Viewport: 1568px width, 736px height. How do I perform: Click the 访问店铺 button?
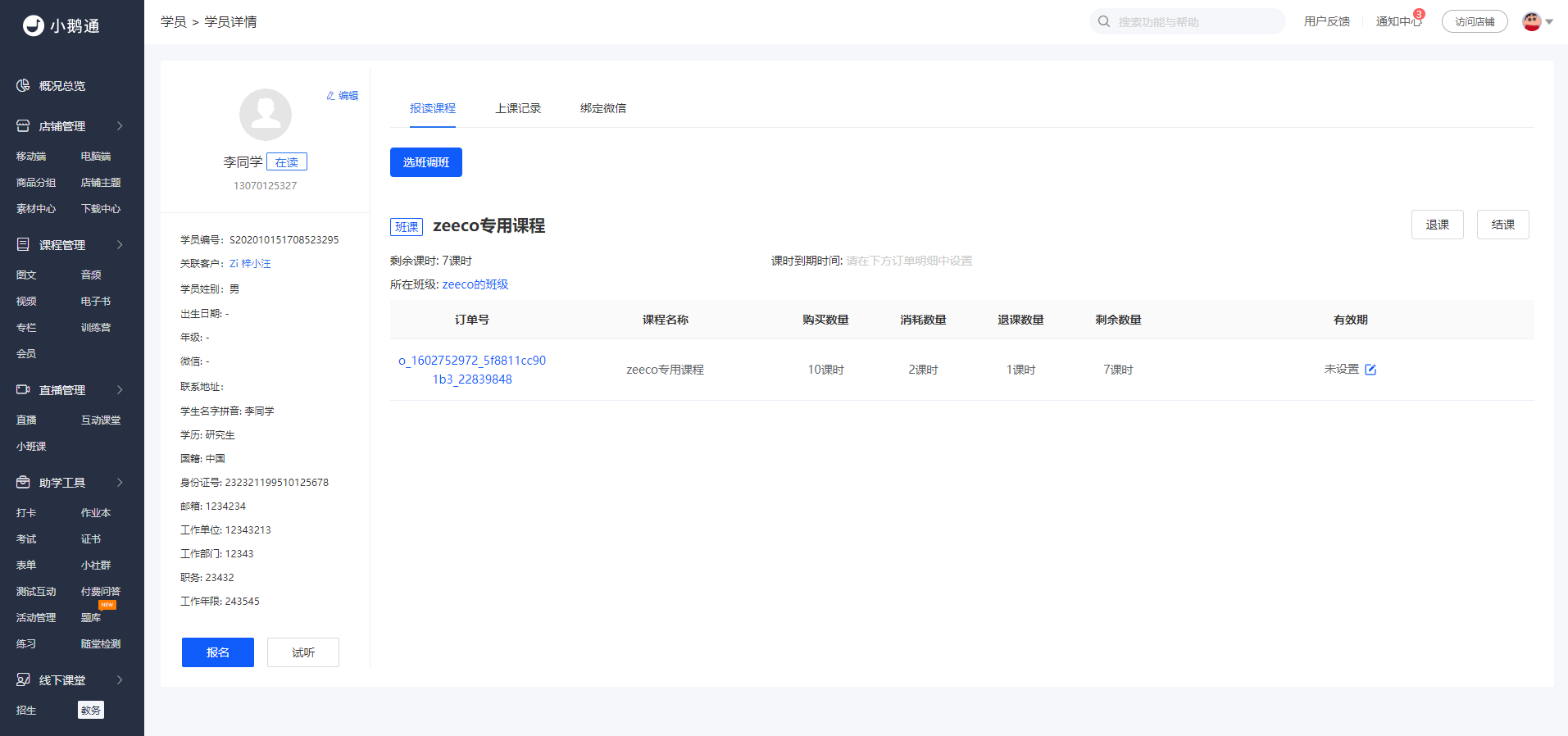click(x=1475, y=21)
